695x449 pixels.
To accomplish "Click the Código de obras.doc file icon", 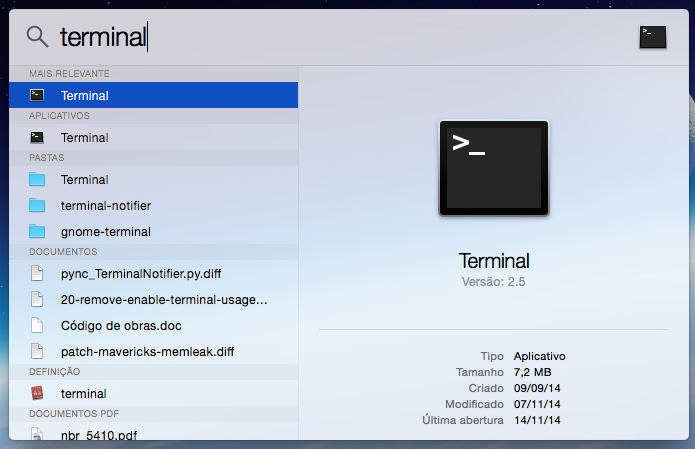I will pos(37,326).
